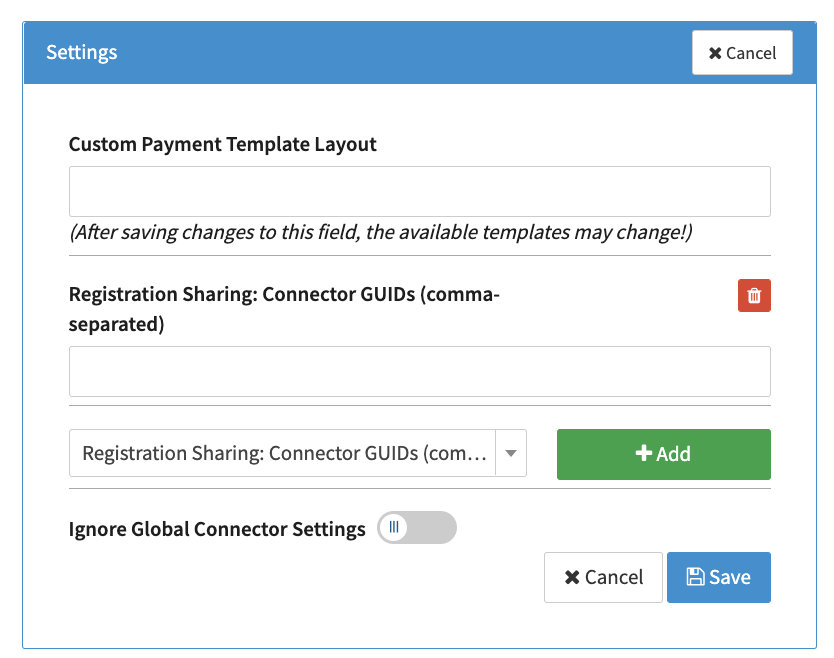
Task: Click the X icon in the header Cancel button
Action: [x=715, y=53]
